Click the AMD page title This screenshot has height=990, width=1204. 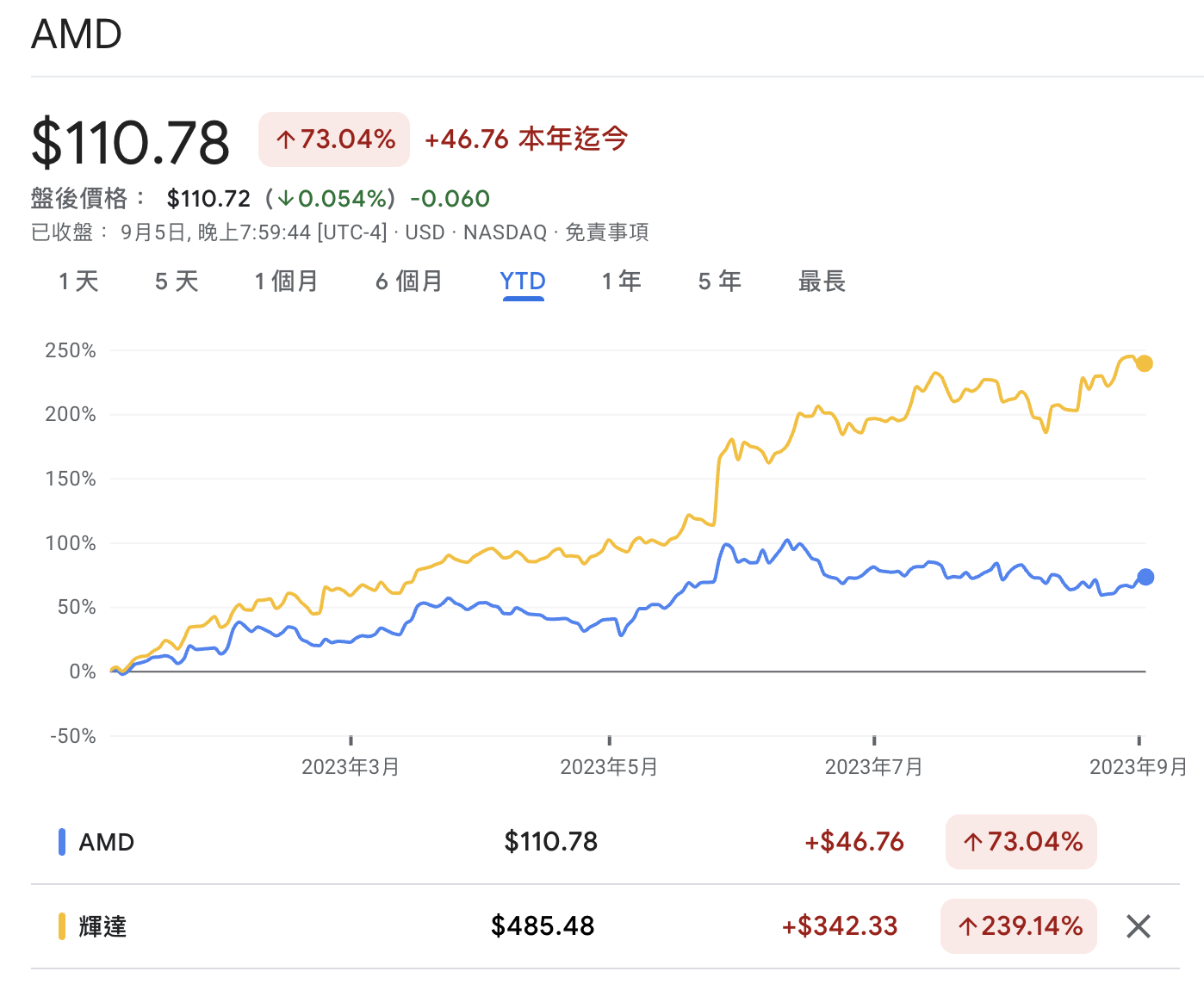pos(77,35)
